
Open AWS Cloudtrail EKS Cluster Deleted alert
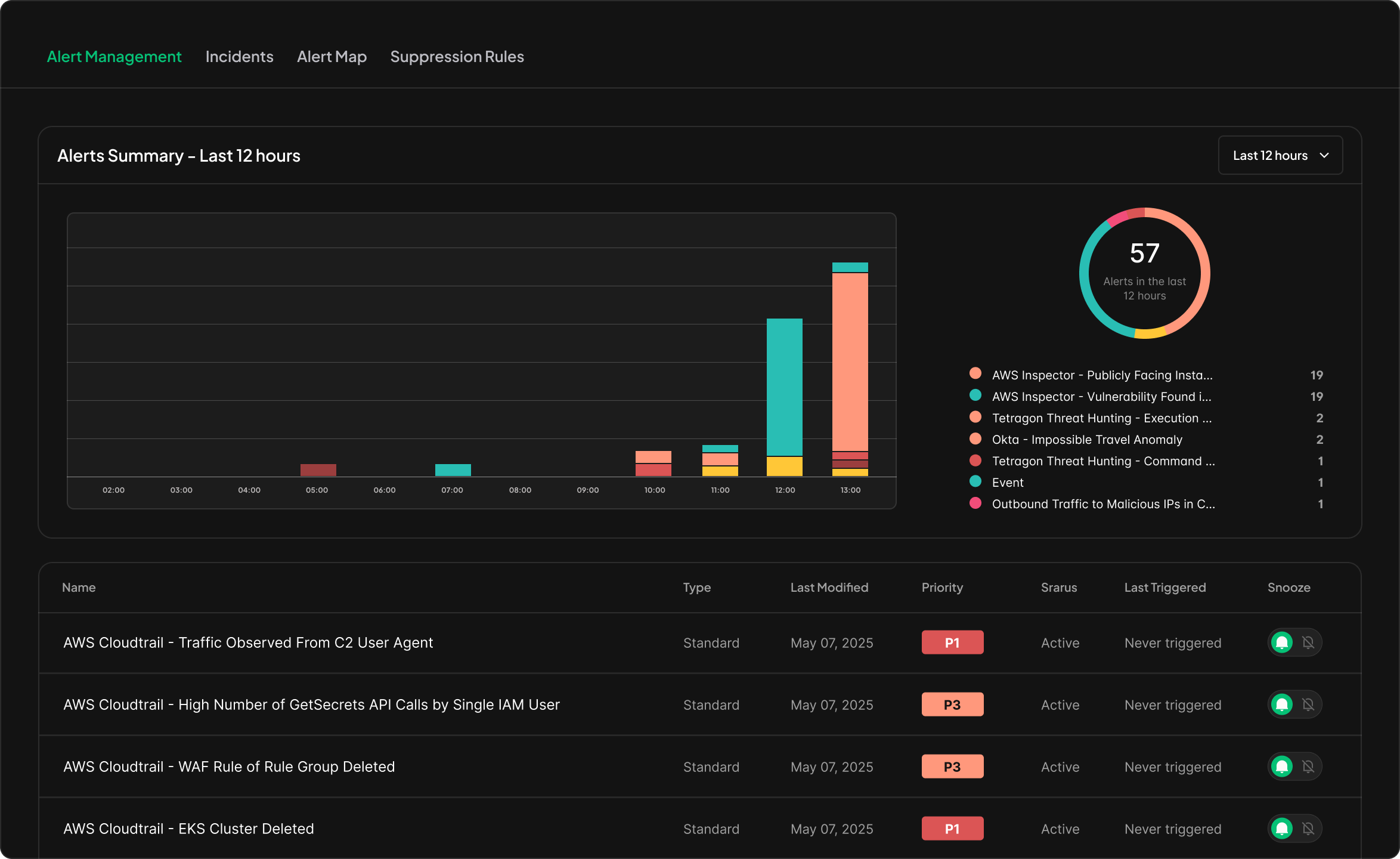[188, 829]
